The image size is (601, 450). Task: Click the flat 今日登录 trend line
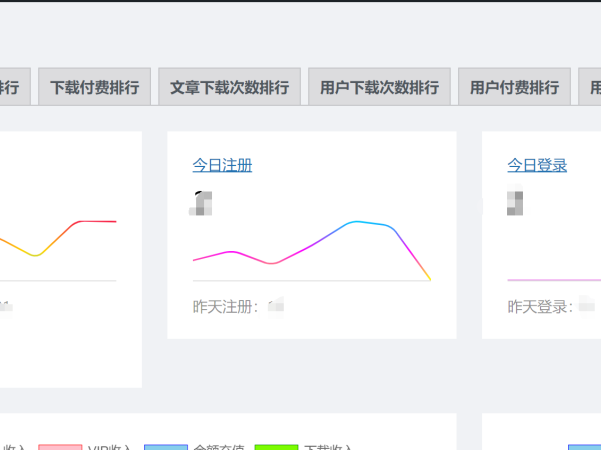[550, 279]
